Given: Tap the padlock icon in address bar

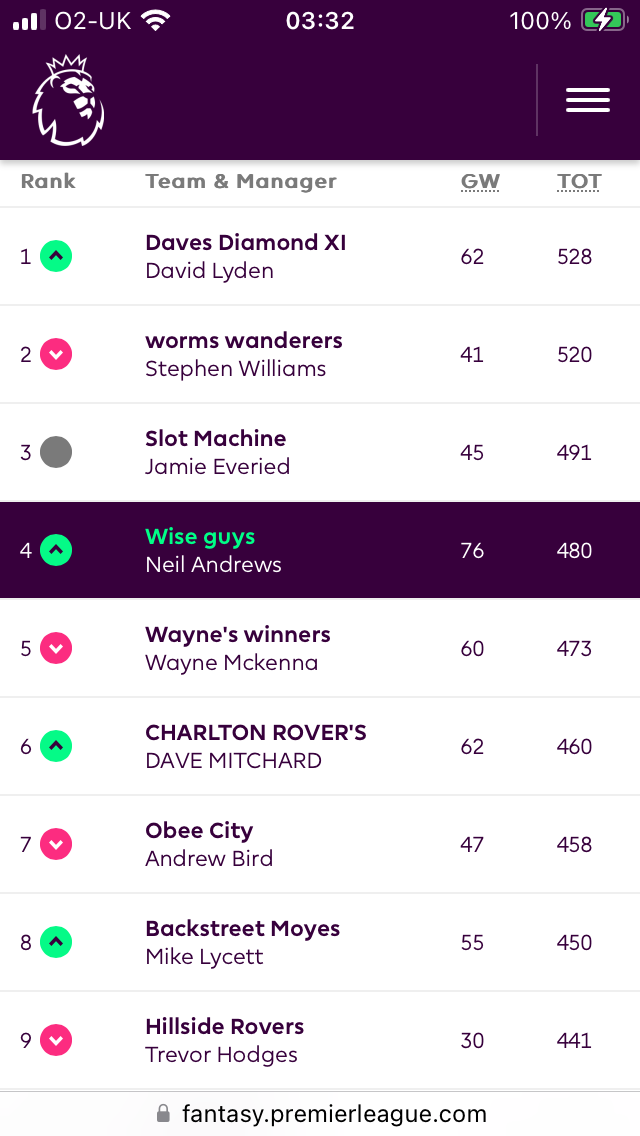Looking at the screenshot, I should coord(164,1113).
